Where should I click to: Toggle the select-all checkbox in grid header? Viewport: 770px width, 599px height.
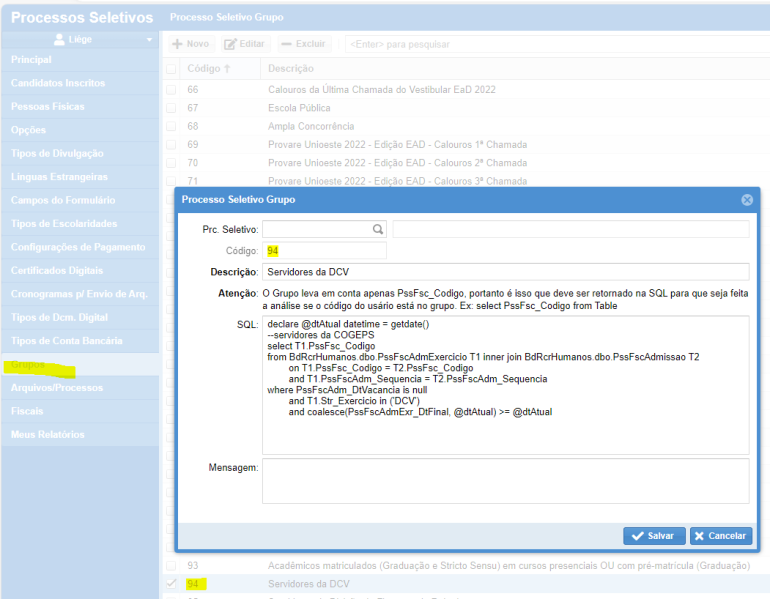click(171, 69)
